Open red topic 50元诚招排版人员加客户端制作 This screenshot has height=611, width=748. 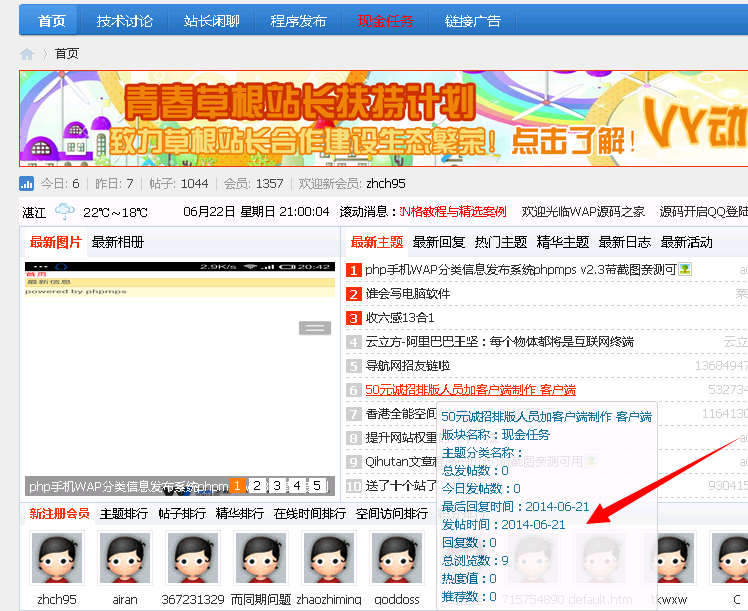pos(470,390)
